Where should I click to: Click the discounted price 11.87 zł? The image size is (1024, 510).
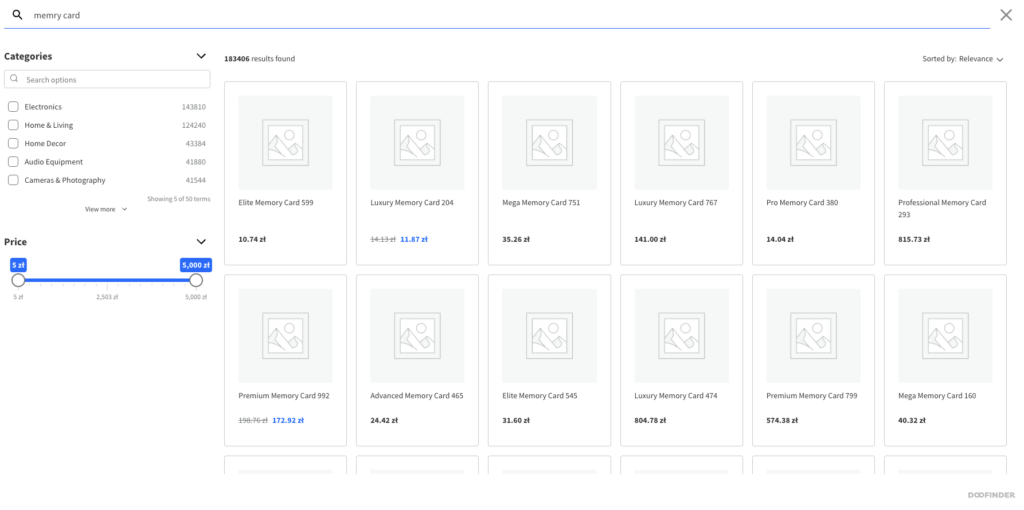click(x=414, y=239)
